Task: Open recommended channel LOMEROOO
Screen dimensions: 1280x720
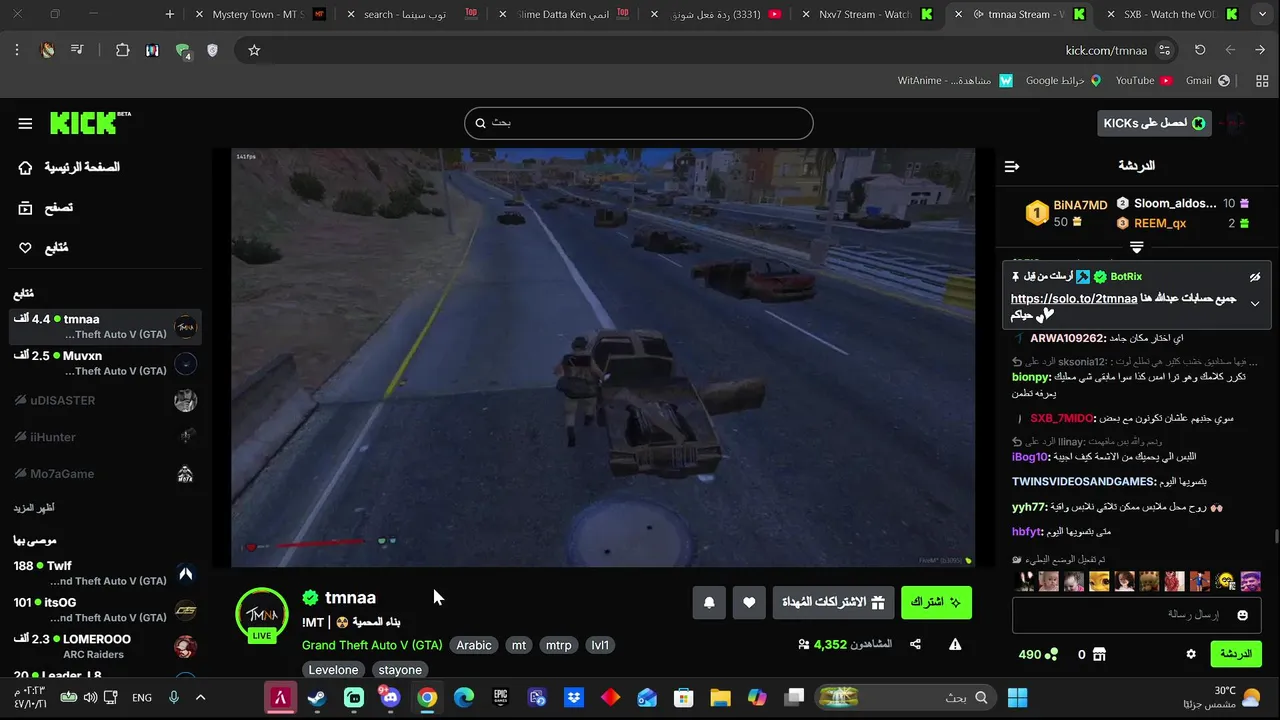Action: click(x=105, y=646)
